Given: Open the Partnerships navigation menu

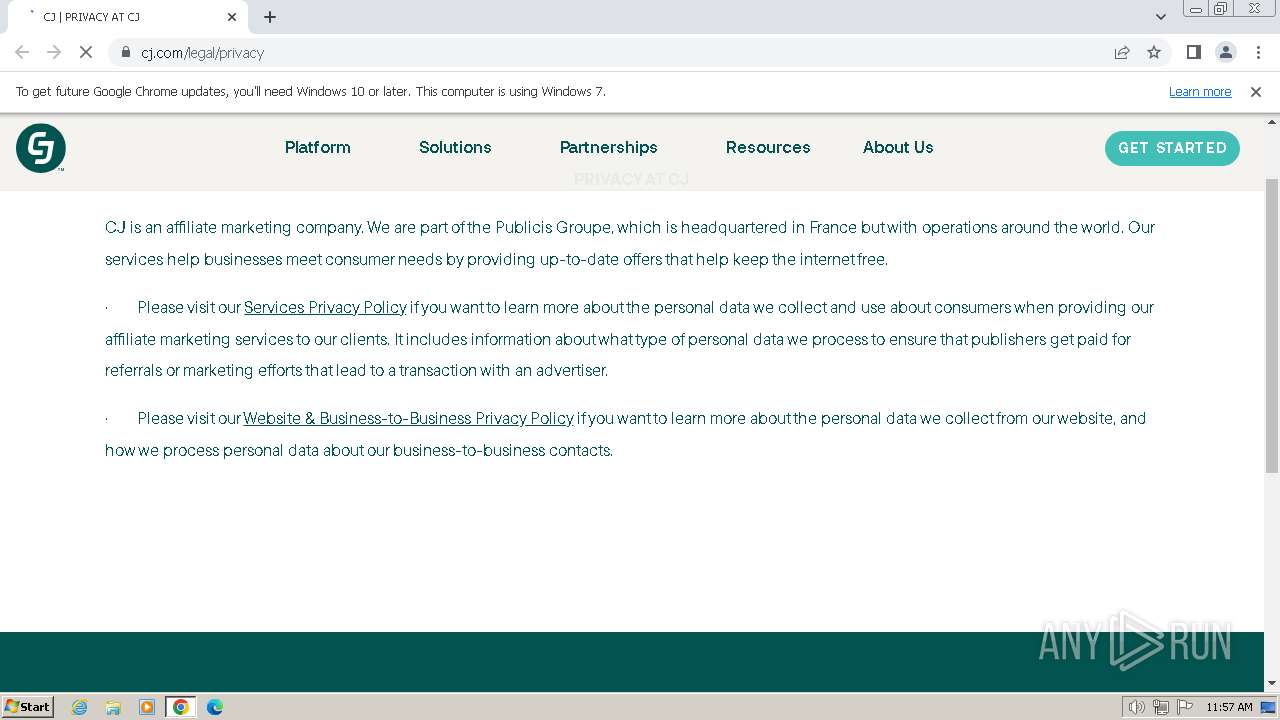Looking at the screenshot, I should tap(608, 147).
